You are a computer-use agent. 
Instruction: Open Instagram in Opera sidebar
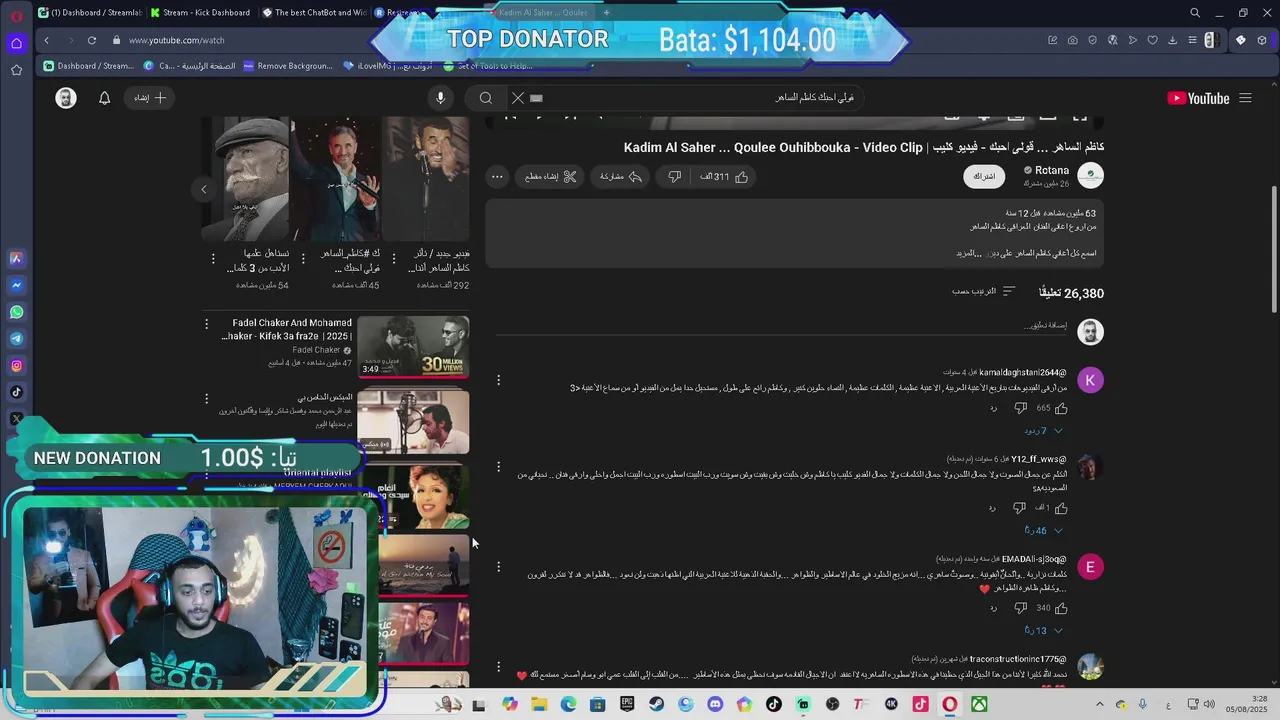coord(16,366)
